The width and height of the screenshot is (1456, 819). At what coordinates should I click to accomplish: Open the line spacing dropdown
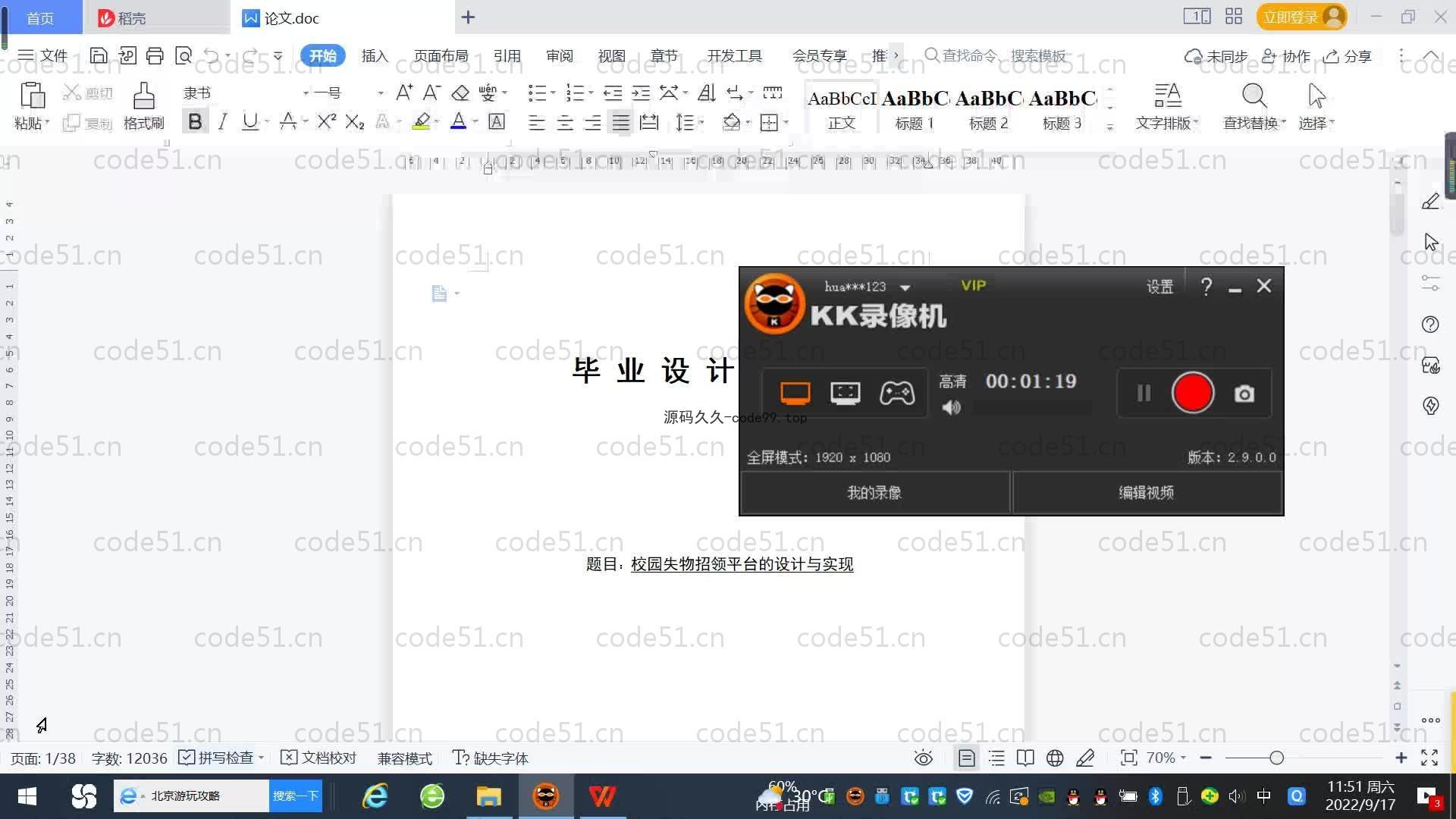[x=701, y=122]
